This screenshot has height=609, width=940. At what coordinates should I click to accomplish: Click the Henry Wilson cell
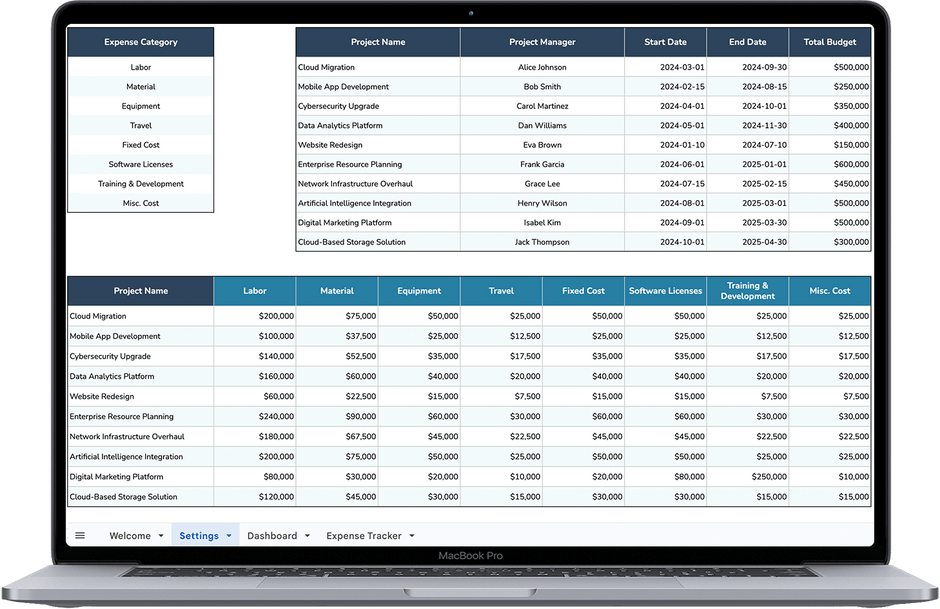point(543,203)
